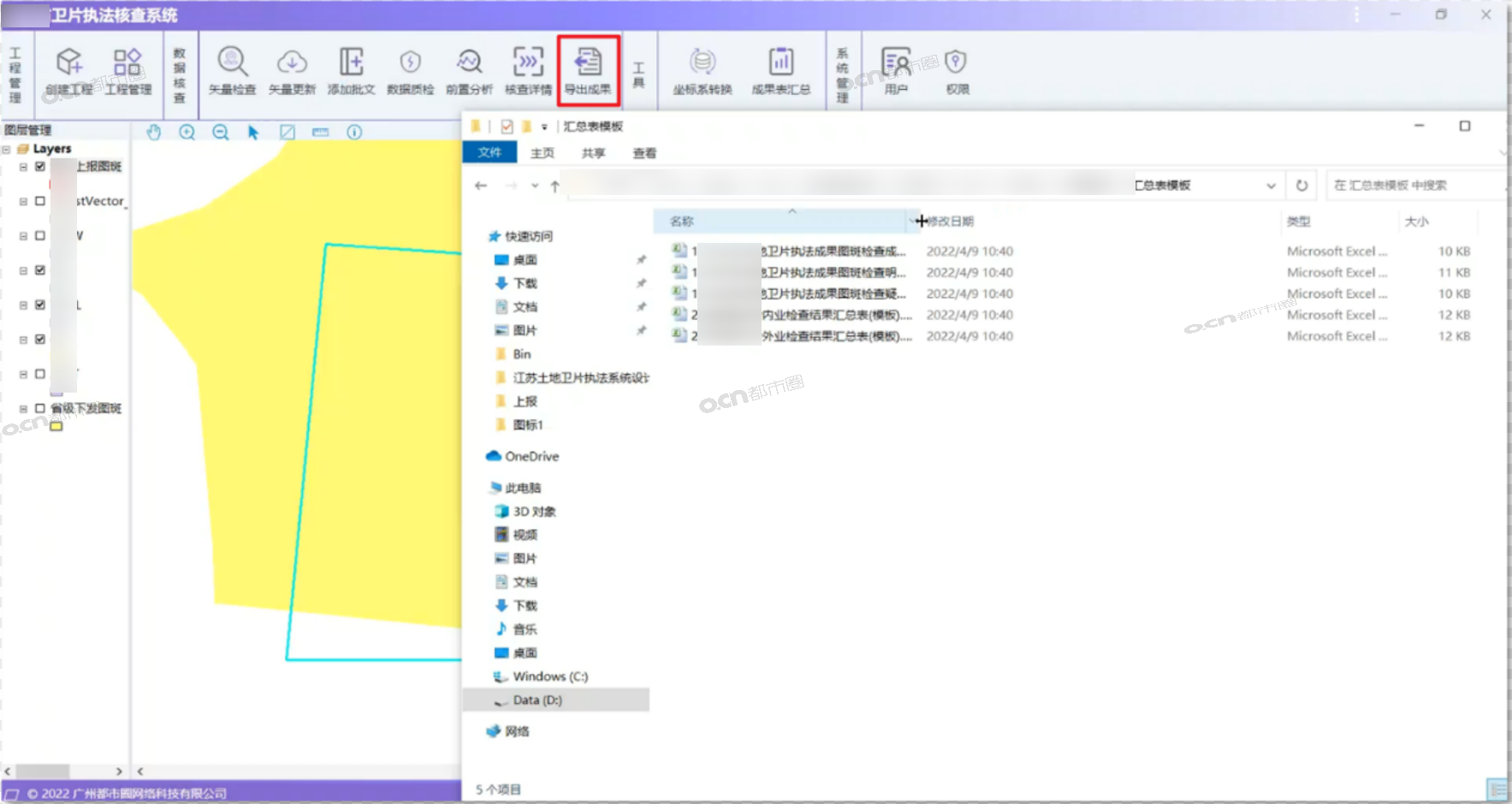The height and width of the screenshot is (804, 1512).
Task: Launch 数据质检 data quality check
Action: [x=410, y=71]
